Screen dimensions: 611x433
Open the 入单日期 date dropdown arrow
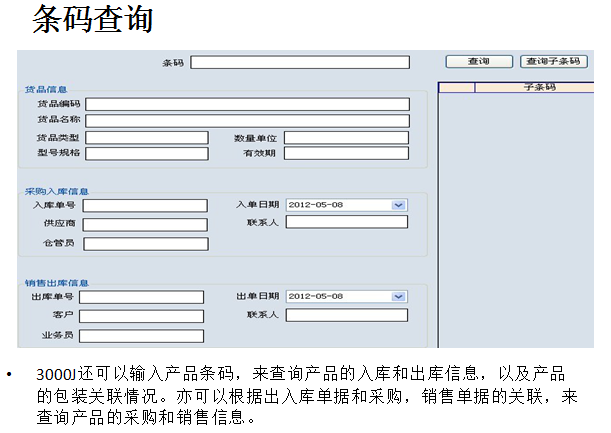[x=398, y=205]
